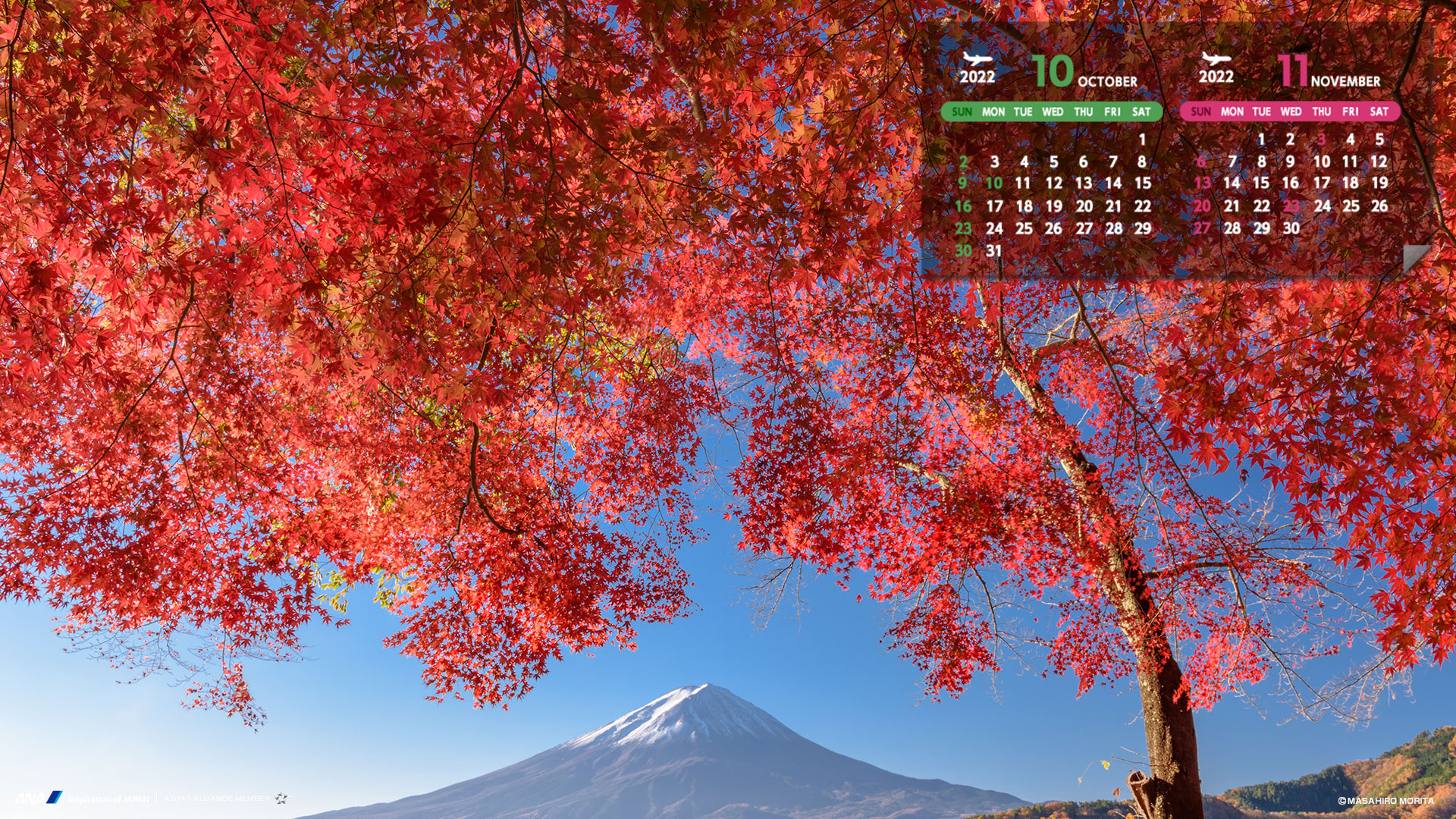1456x819 pixels.
Task: Click the blue ANA stripe mark
Action: 55,797
